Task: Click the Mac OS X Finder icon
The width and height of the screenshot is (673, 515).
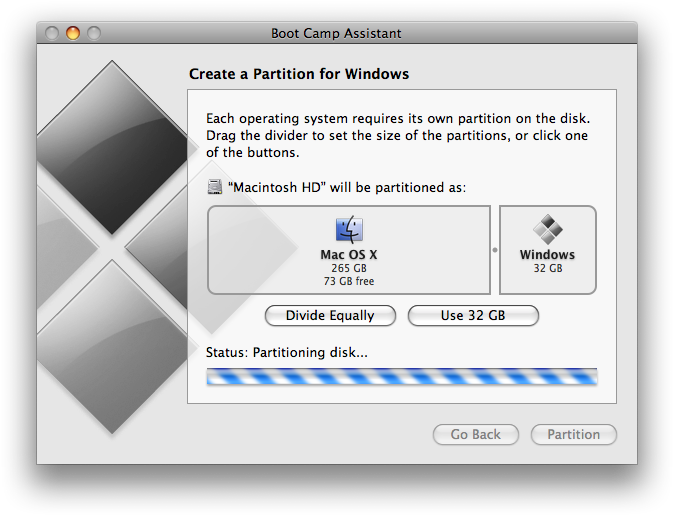Action: (x=349, y=229)
